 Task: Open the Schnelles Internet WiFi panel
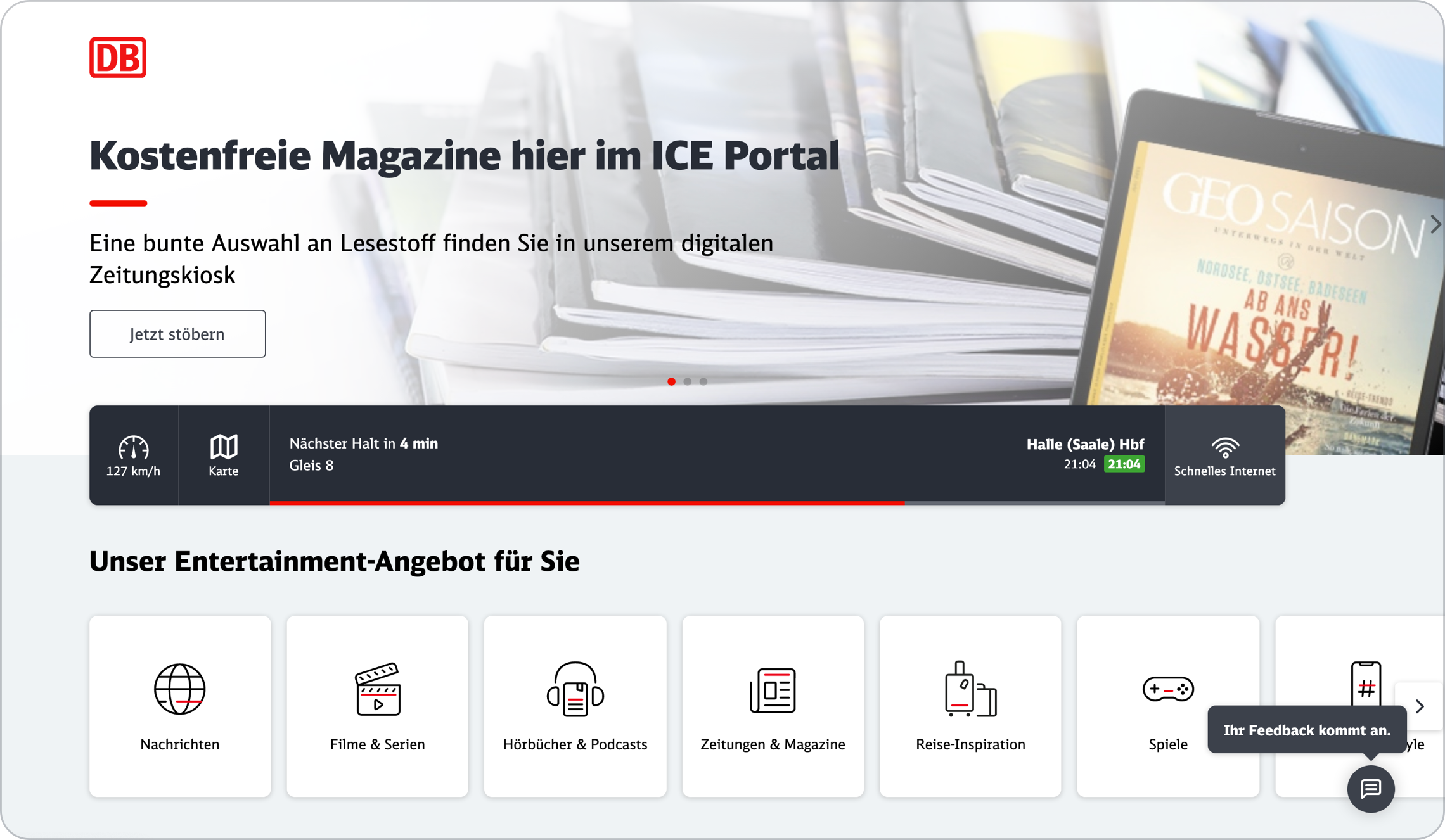pyautogui.click(x=1224, y=455)
